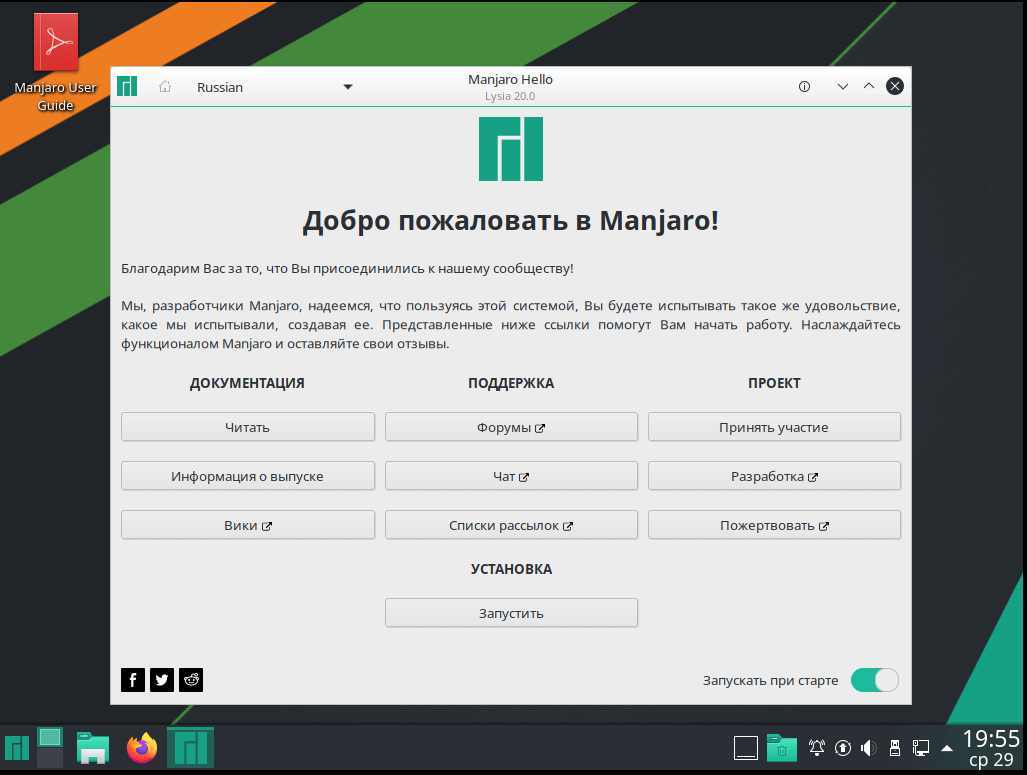Image resolution: width=1027 pixels, height=775 pixels.
Task: Open the Форумы support link
Action: click(511, 427)
